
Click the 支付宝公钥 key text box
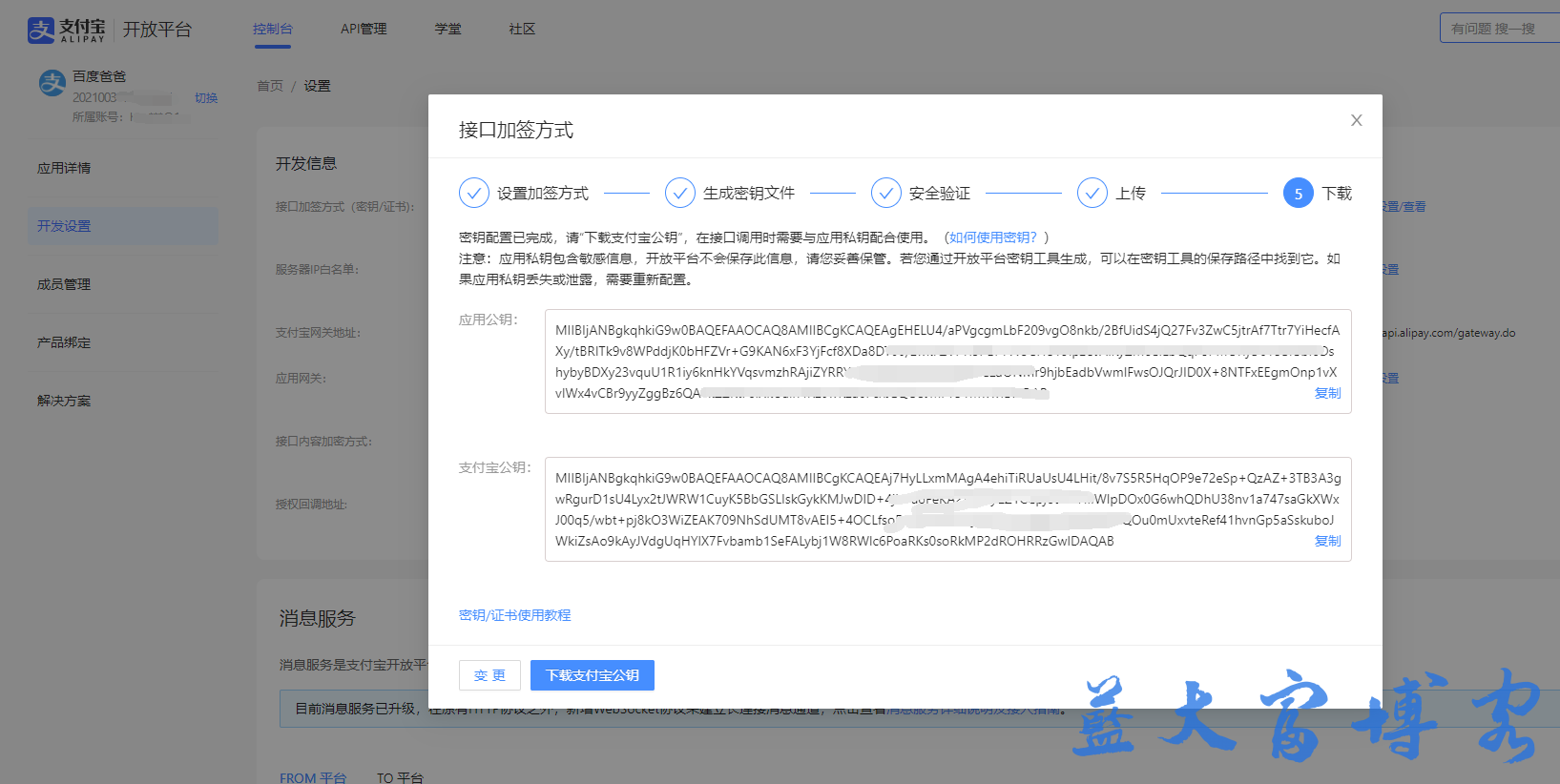point(948,509)
